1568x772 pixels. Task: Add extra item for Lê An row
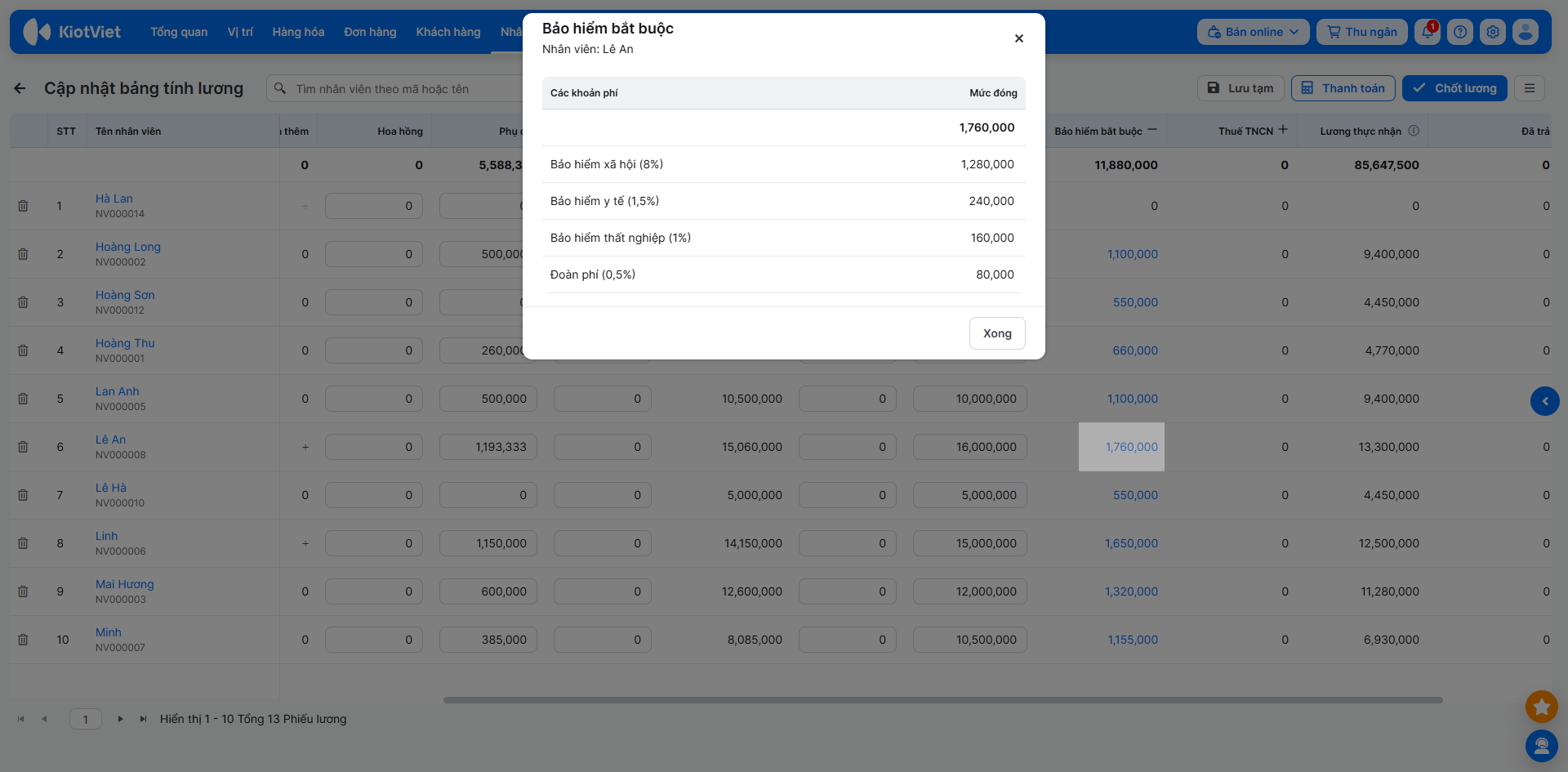305,447
